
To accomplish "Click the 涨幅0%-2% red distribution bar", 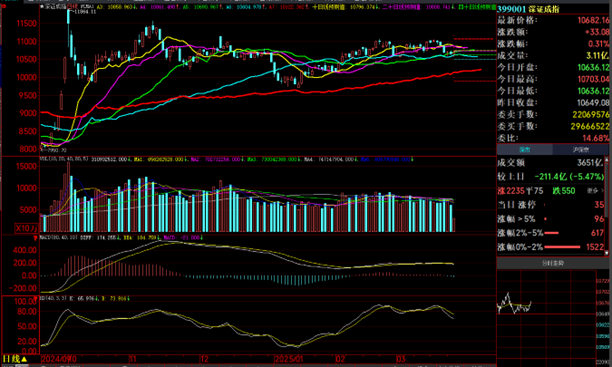I will click(x=562, y=247).
